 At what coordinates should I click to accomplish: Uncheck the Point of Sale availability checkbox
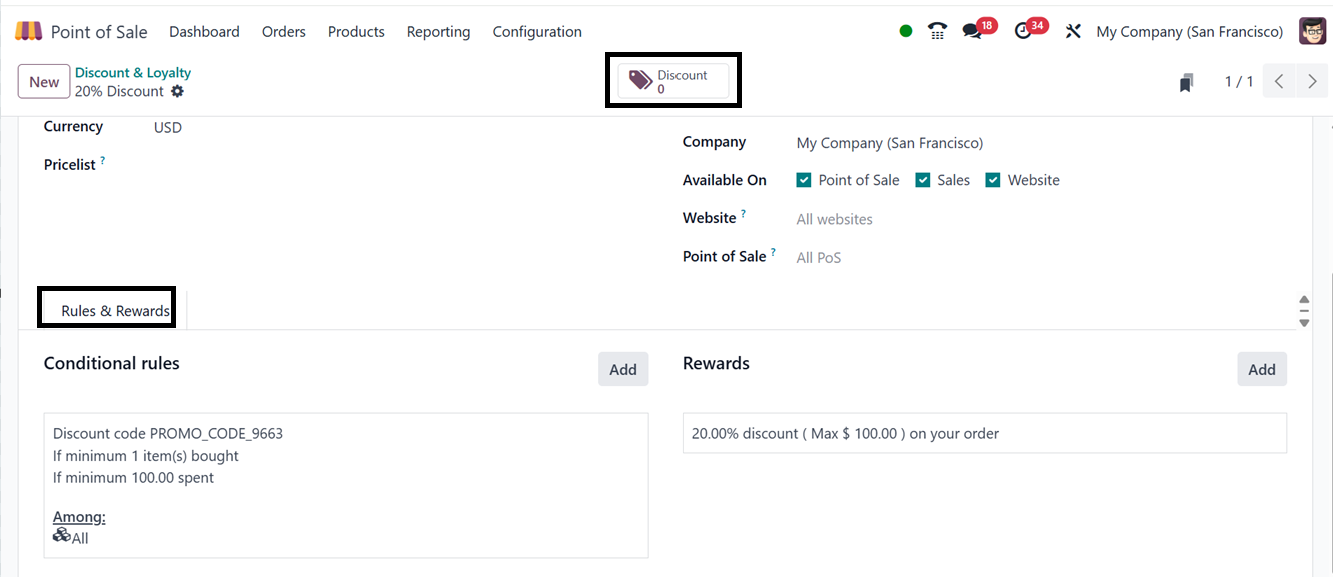pos(804,180)
